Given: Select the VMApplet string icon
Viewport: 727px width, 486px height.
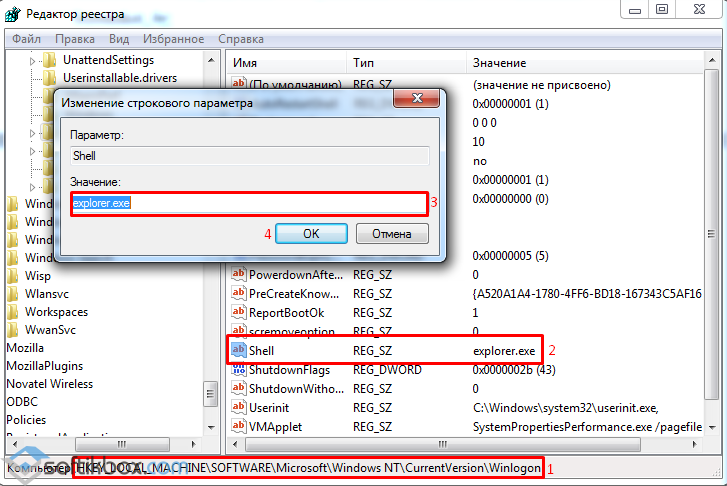Looking at the screenshot, I should pos(240,427).
